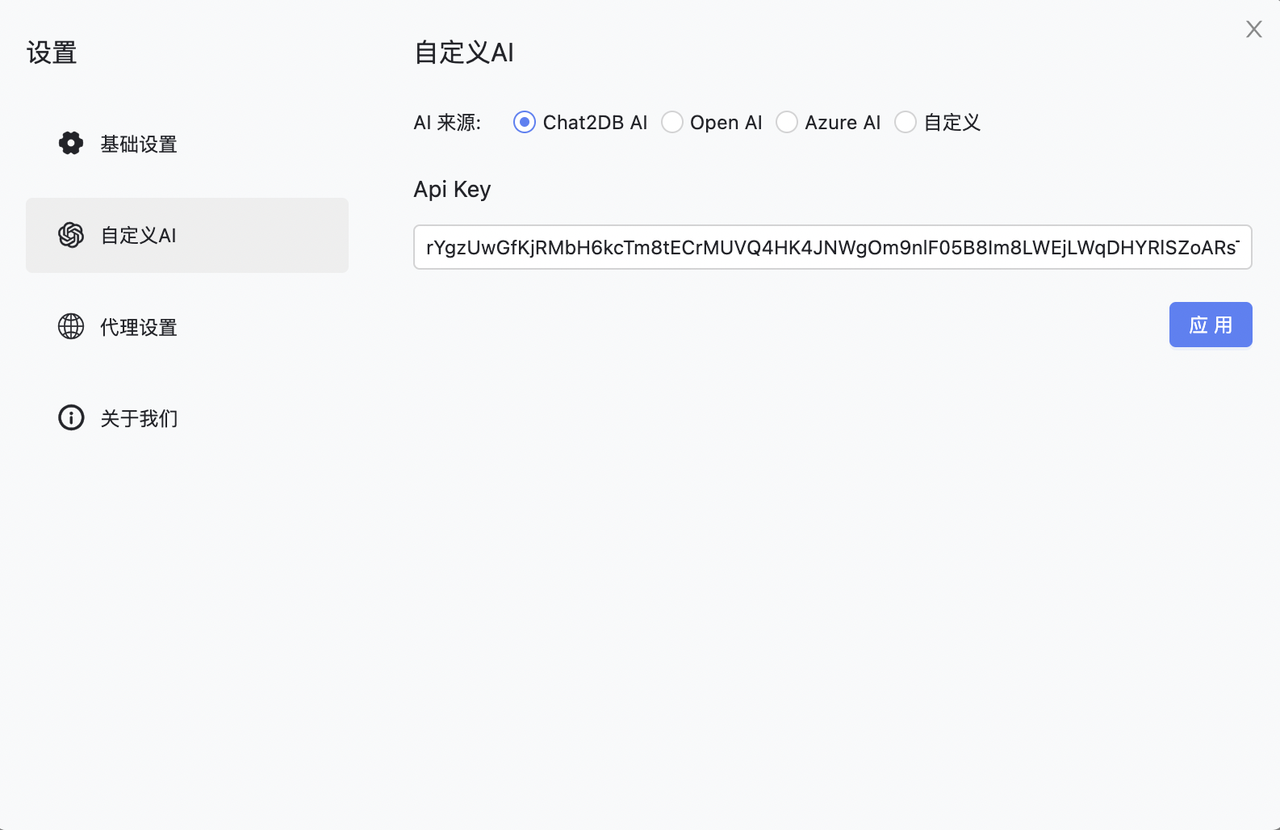Click the gear icon beside 基础设置

point(71,144)
